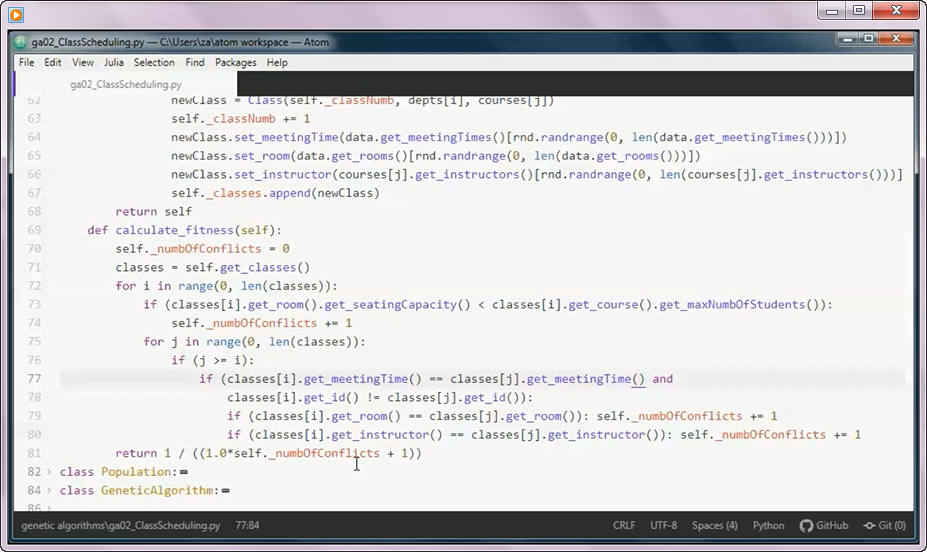Click the orange media player icon
Viewport: 927px width, 552px height.
[x=16, y=14]
